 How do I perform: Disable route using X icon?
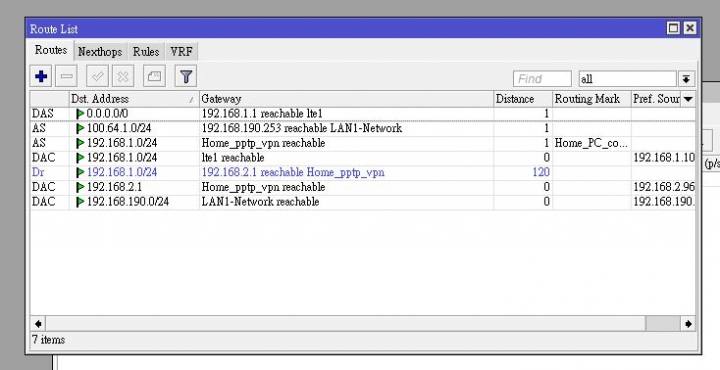(123, 76)
